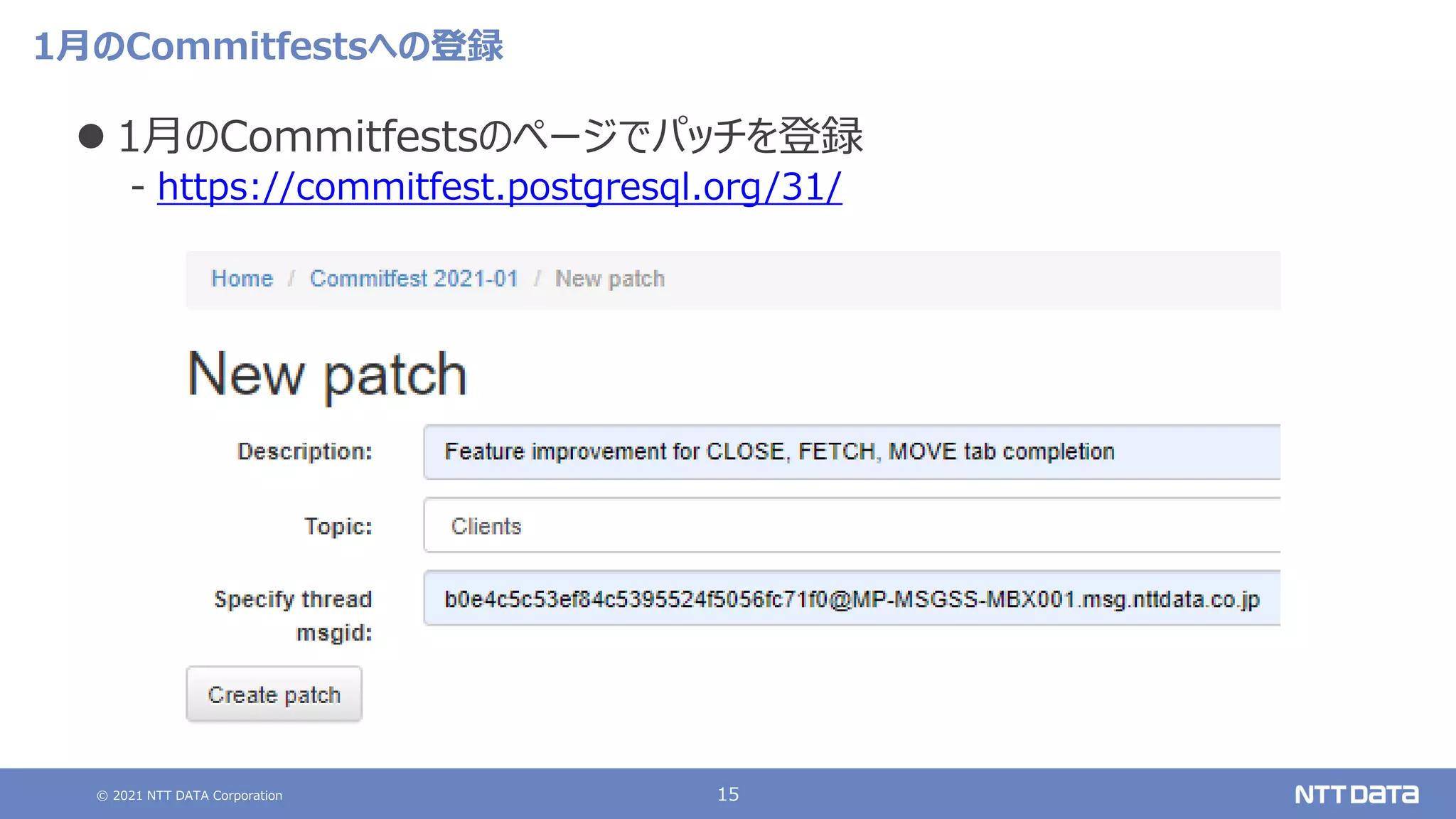Select the New patch breadcrumb item

click(610, 279)
